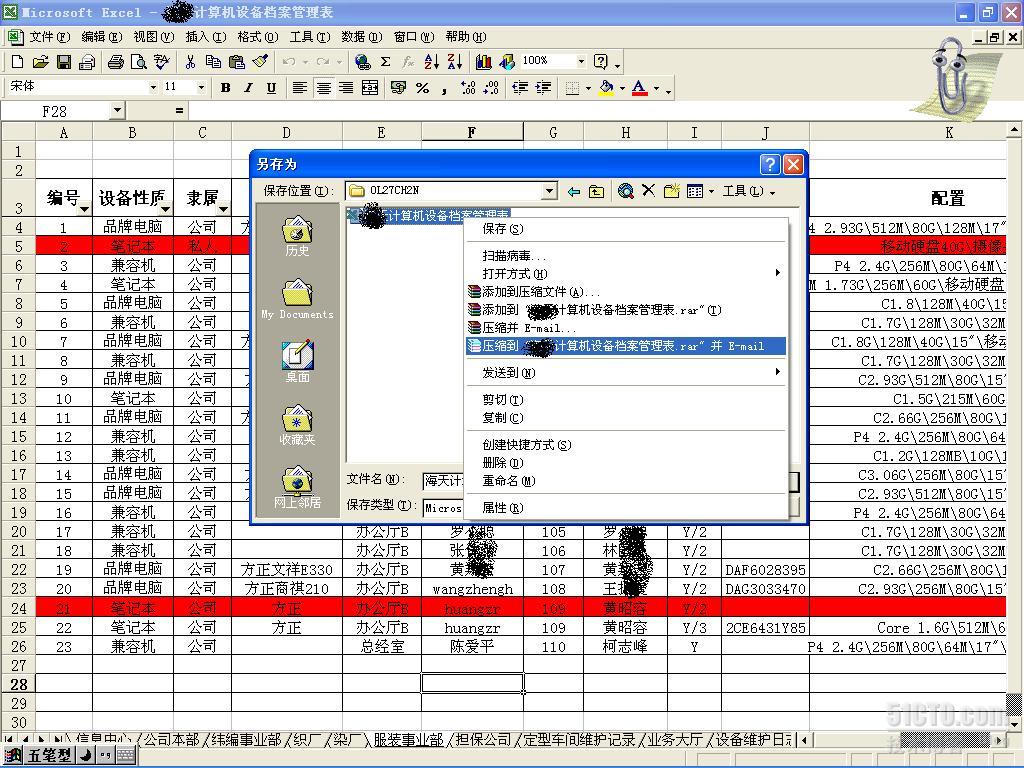Open the zoom 100% dropdown

coord(581,61)
